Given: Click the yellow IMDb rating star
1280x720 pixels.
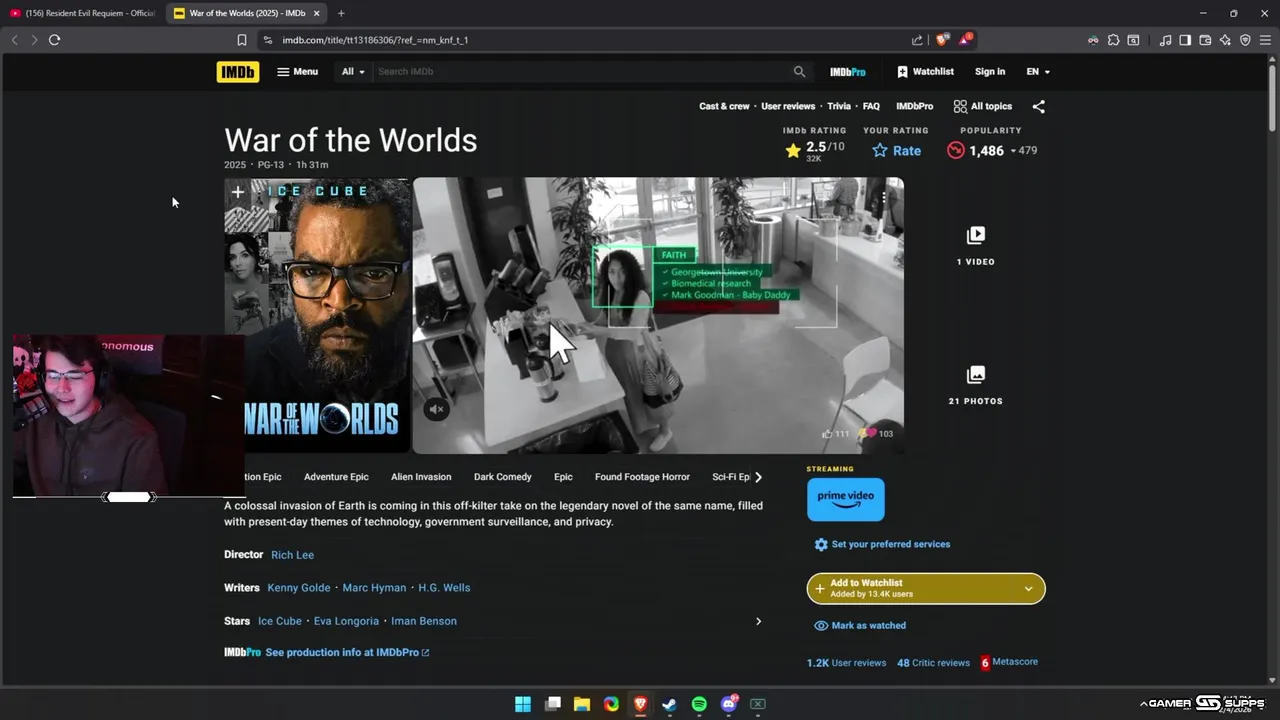Looking at the screenshot, I should (793, 151).
